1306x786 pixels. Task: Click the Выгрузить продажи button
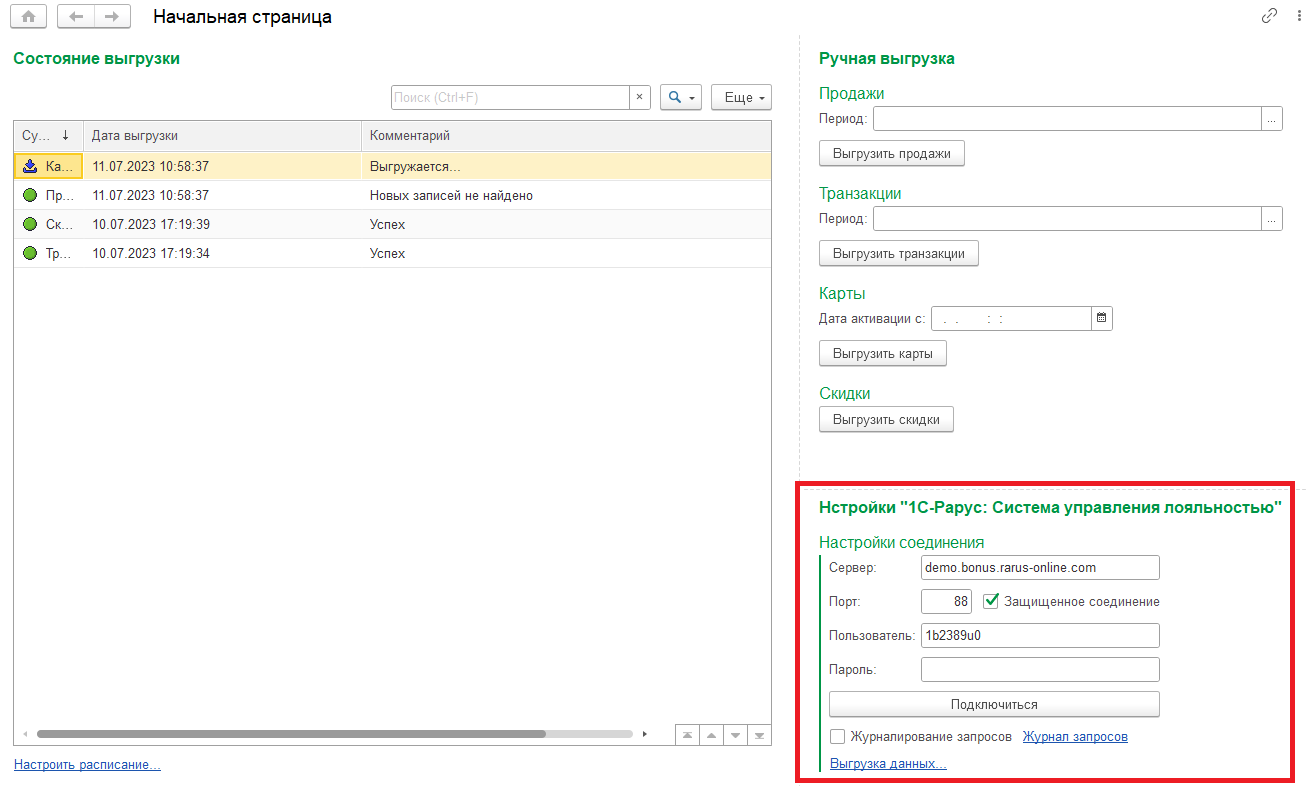coord(892,153)
